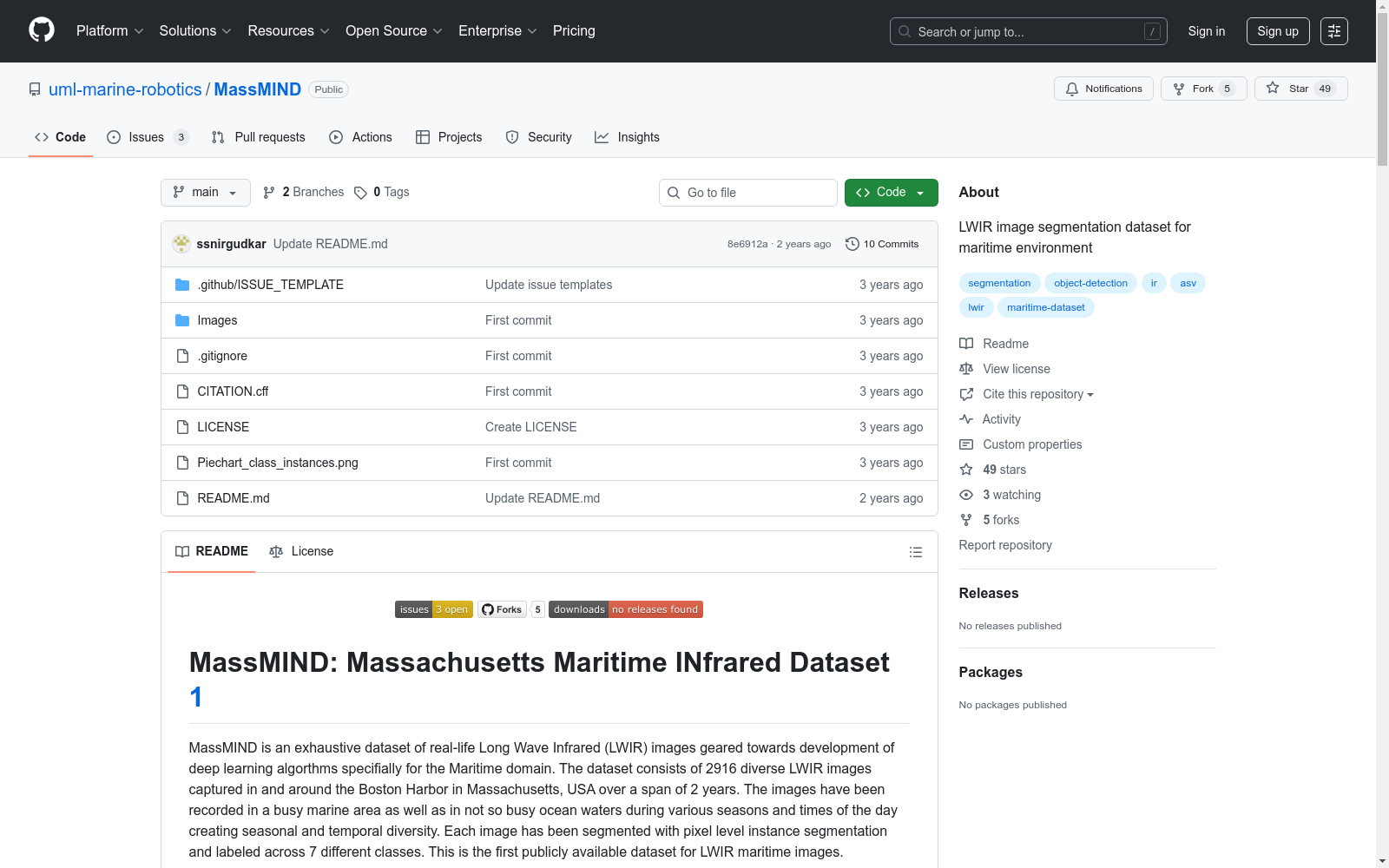Image resolution: width=1389 pixels, height=868 pixels.
Task: Click the Custom properties note icon
Action: pyautogui.click(x=966, y=444)
